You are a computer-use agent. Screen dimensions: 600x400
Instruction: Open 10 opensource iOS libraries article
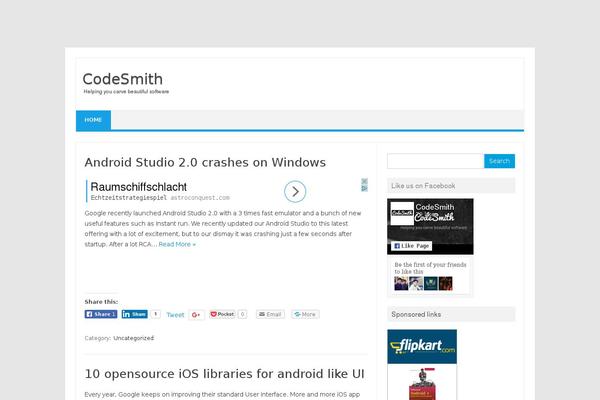tap(224, 374)
